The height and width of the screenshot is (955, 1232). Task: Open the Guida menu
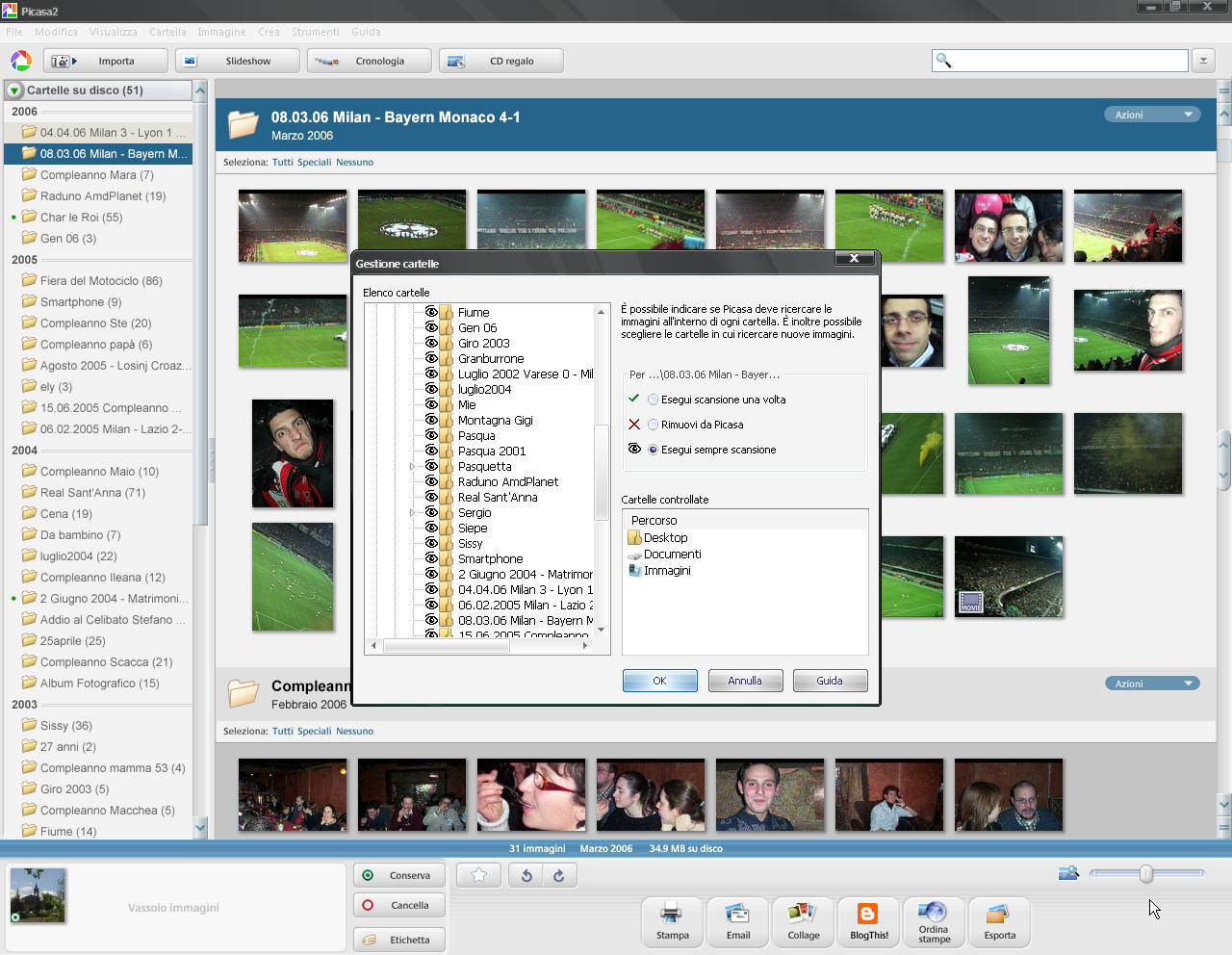[366, 32]
